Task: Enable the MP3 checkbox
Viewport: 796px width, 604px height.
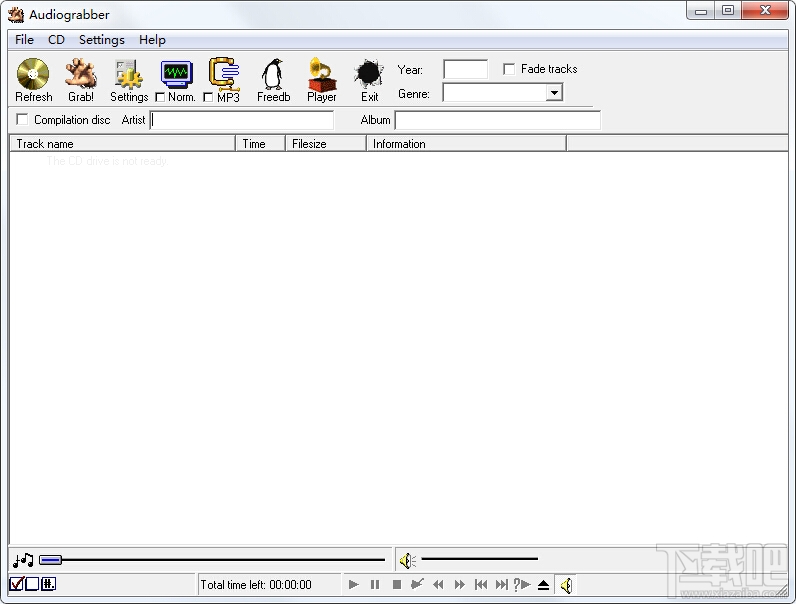Action: [x=208, y=97]
